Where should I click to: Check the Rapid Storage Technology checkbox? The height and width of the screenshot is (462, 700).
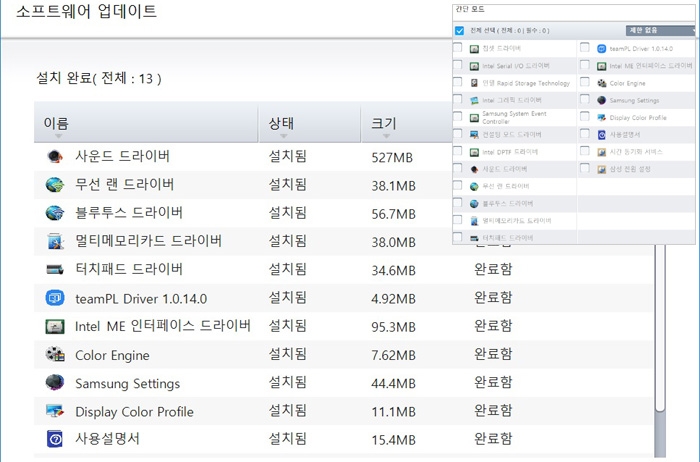(458, 82)
